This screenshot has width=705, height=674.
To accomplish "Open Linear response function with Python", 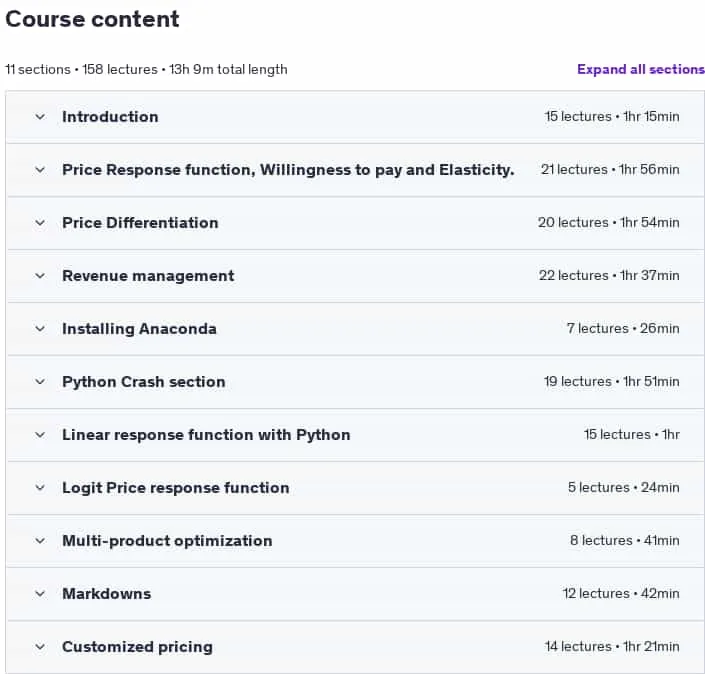I will pyautogui.click(x=206, y=435).
